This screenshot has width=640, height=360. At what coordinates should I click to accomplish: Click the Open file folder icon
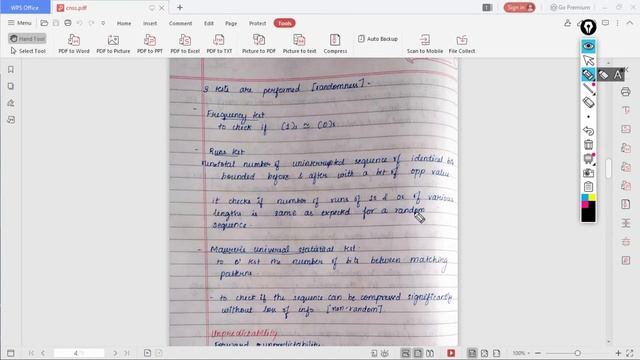tap(44, 23)
